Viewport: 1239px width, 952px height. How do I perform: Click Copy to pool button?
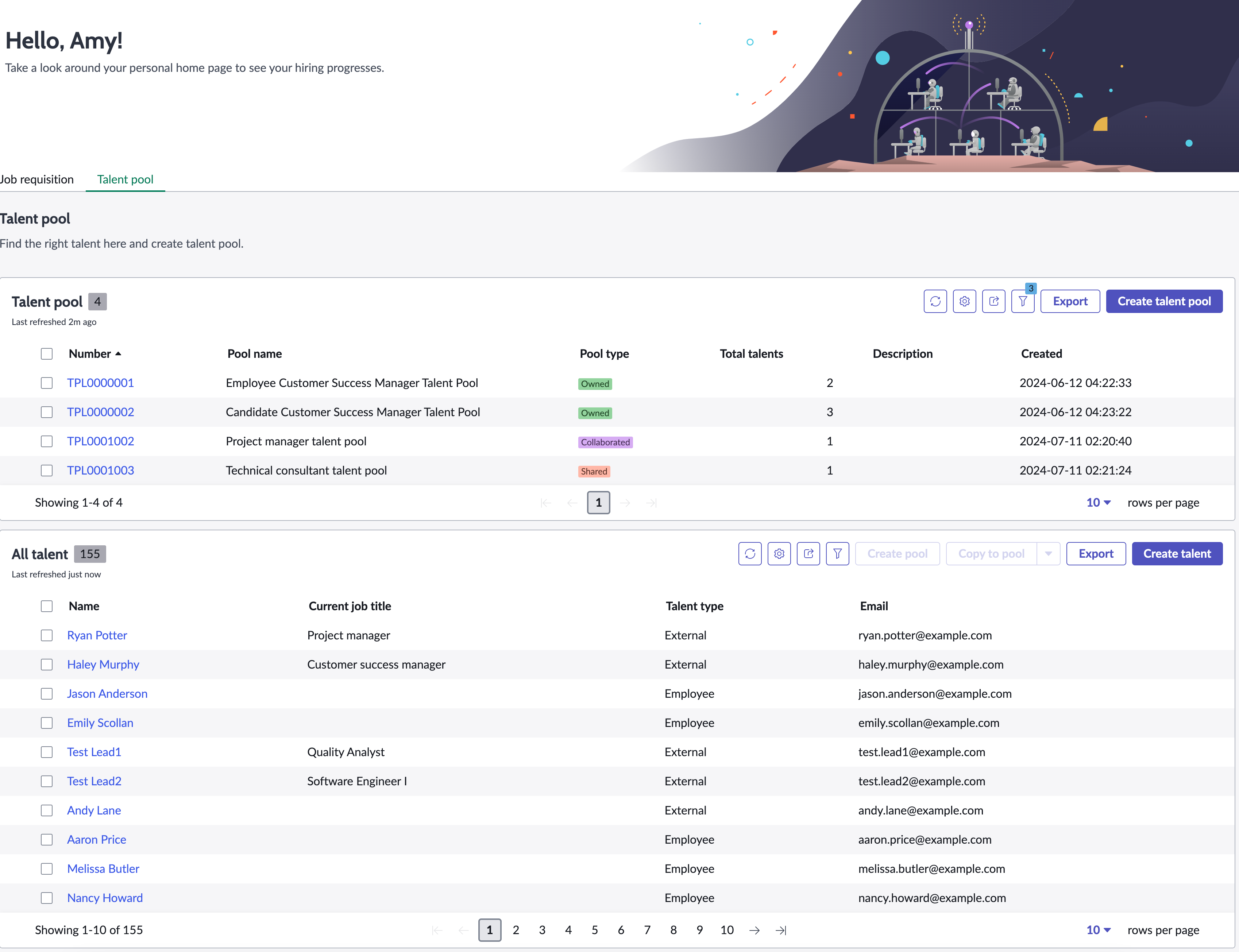991,554
